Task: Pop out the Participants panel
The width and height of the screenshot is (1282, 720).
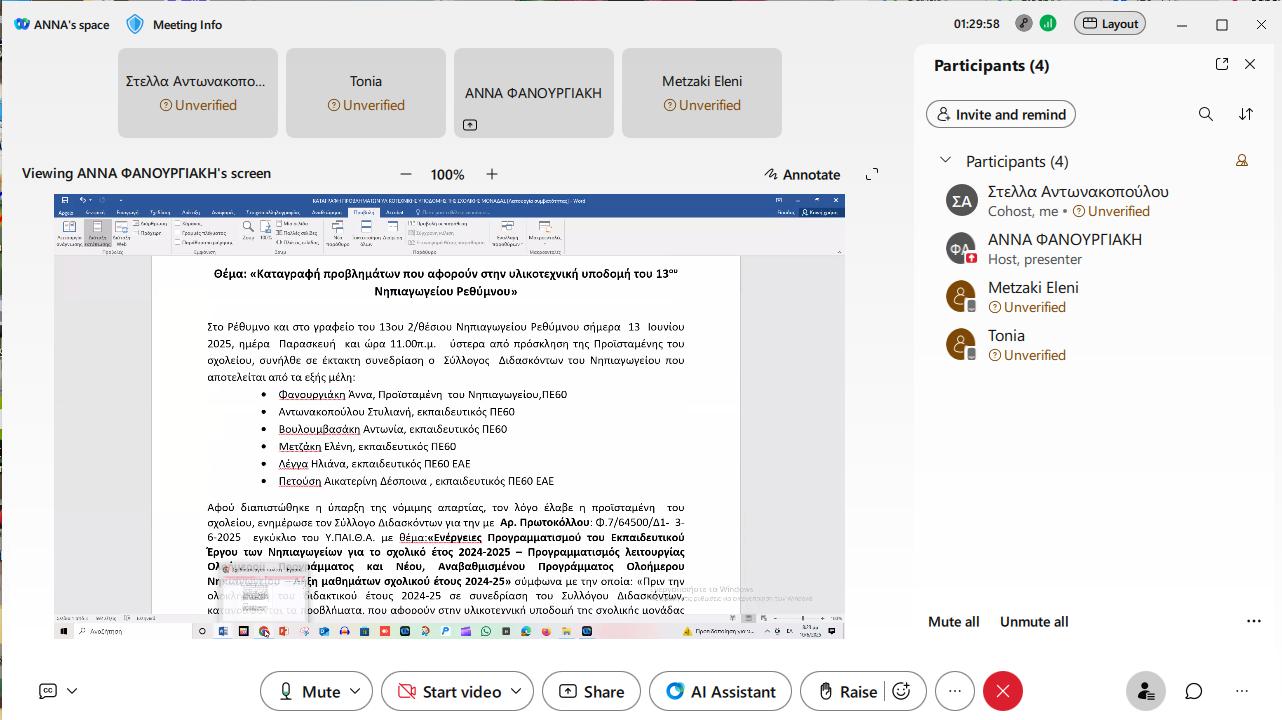Action: 1222,64
